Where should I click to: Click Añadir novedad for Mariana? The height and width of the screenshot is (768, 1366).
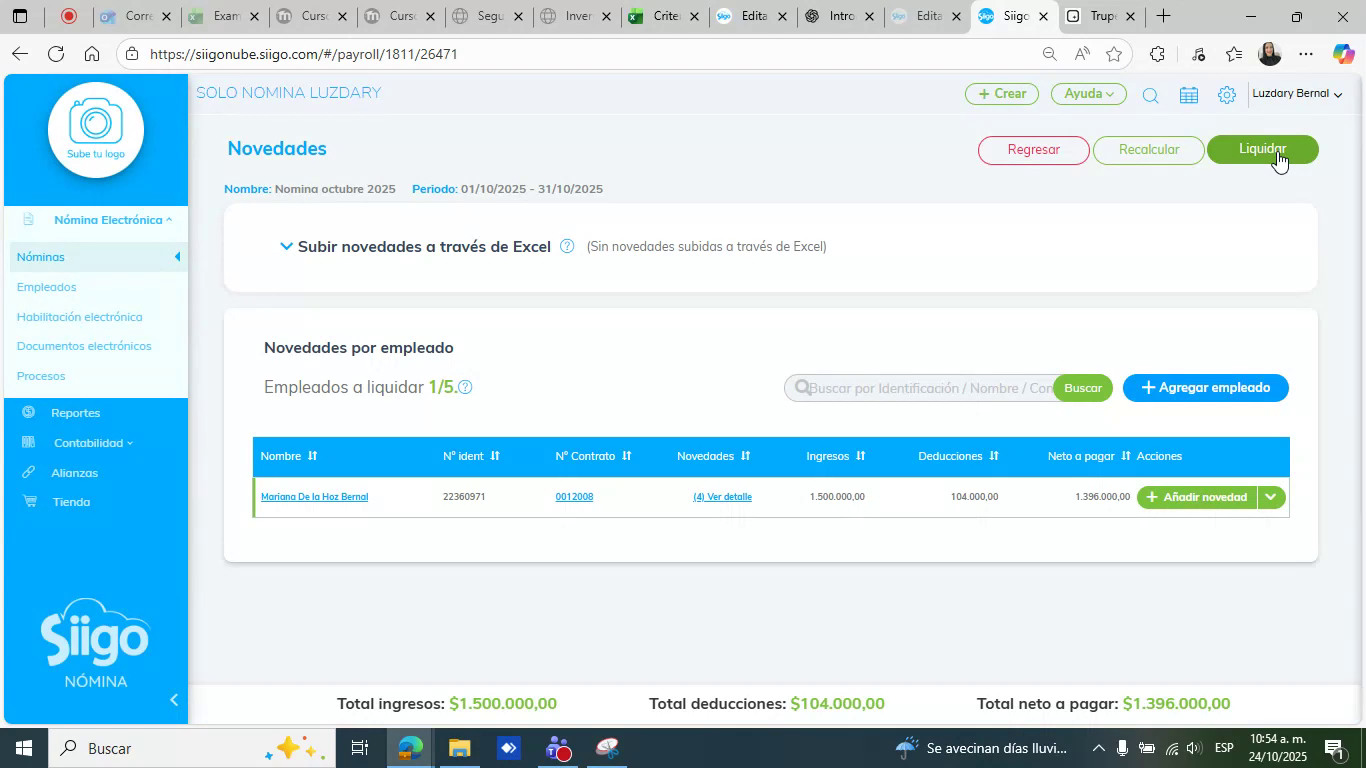(x=1197, y=497)
